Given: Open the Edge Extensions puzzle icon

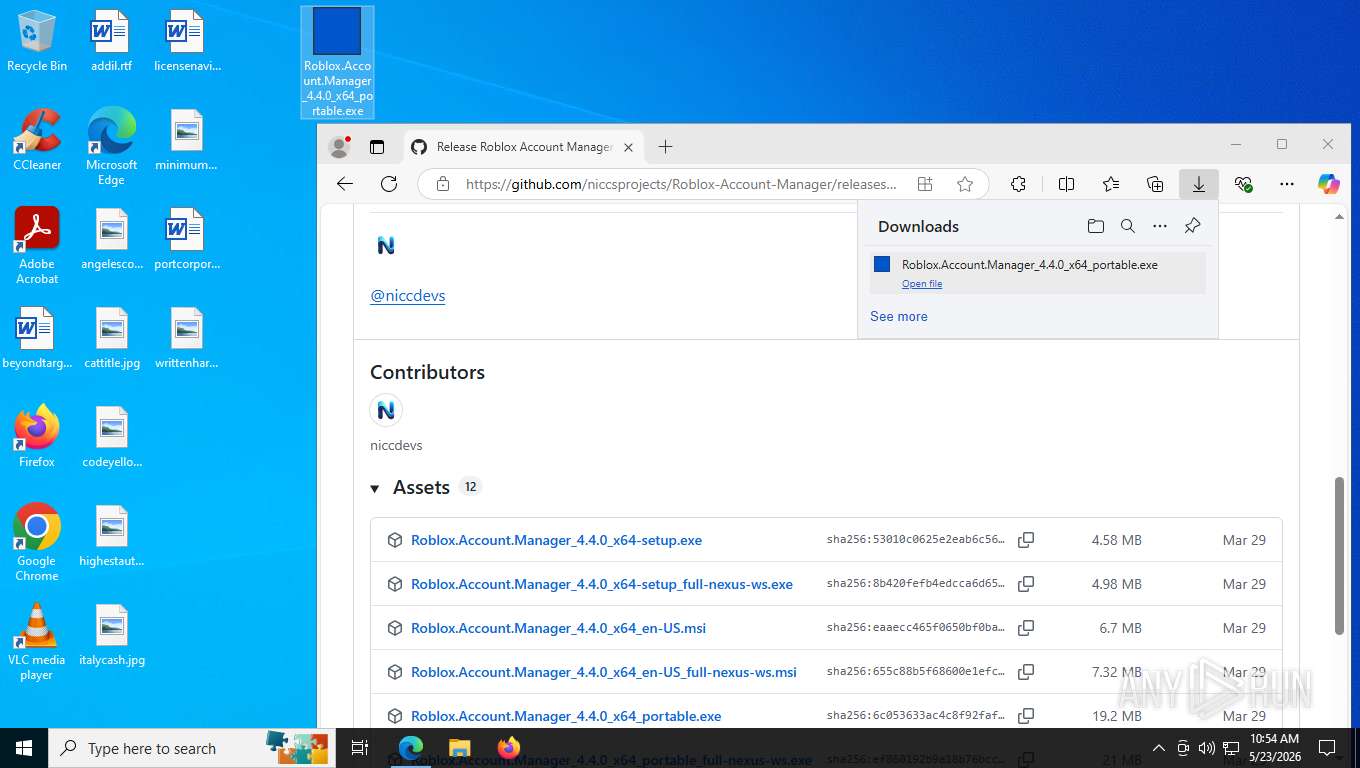Looking at the screenshot, I should tap(1018, 184).
